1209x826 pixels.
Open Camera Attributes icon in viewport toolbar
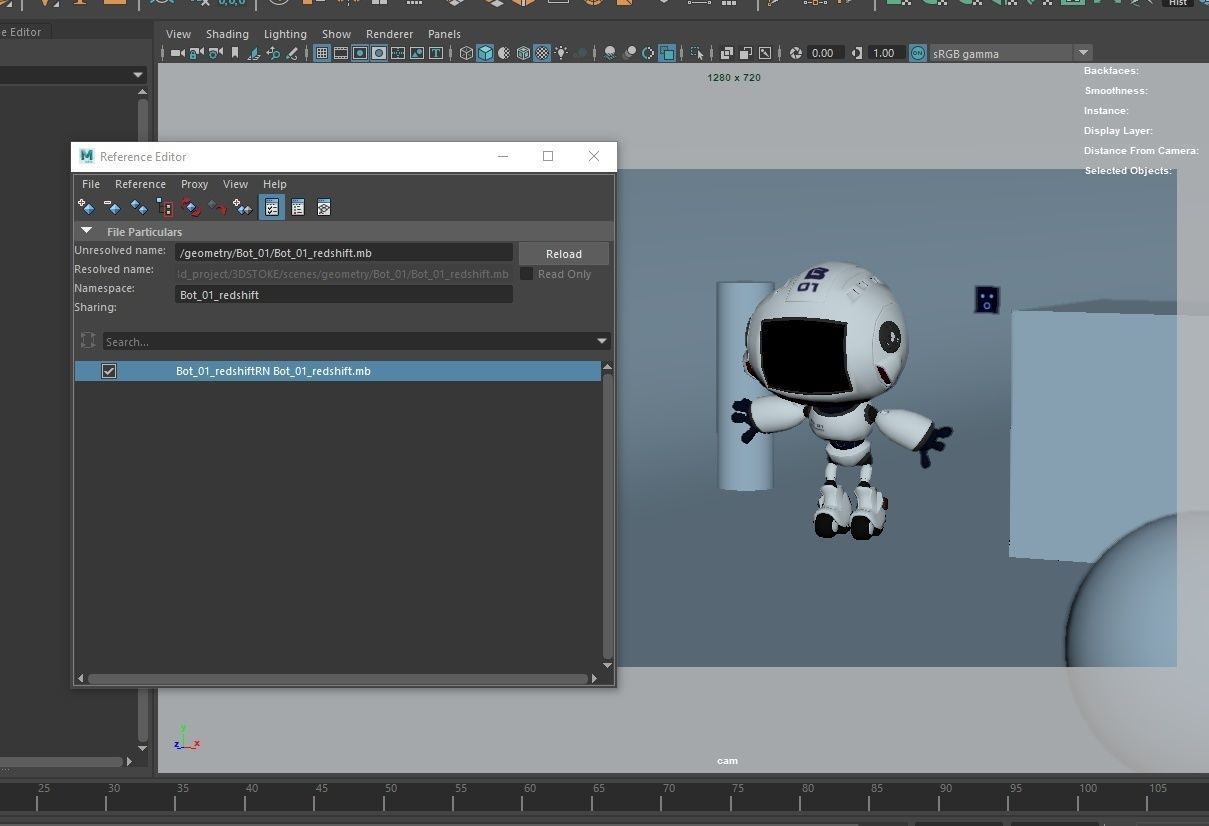215,53
